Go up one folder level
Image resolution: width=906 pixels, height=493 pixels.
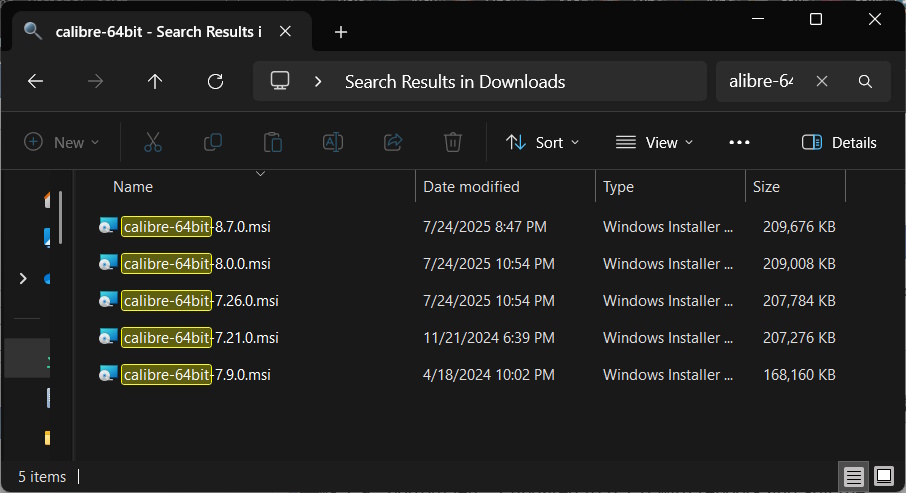155,82
